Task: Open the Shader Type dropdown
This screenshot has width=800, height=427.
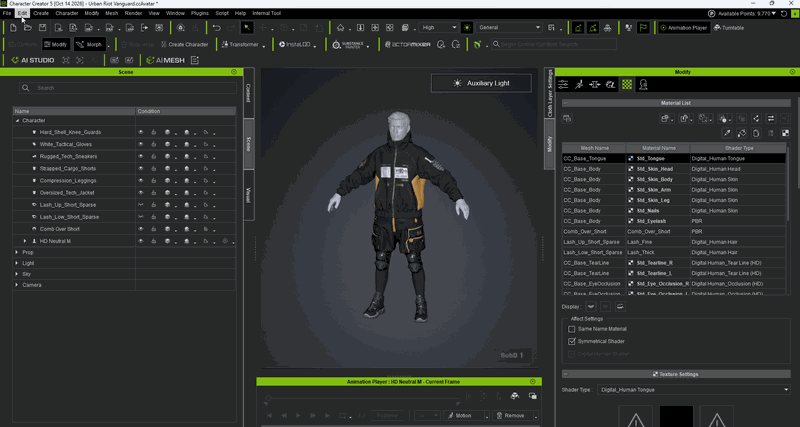Action: 694,390
